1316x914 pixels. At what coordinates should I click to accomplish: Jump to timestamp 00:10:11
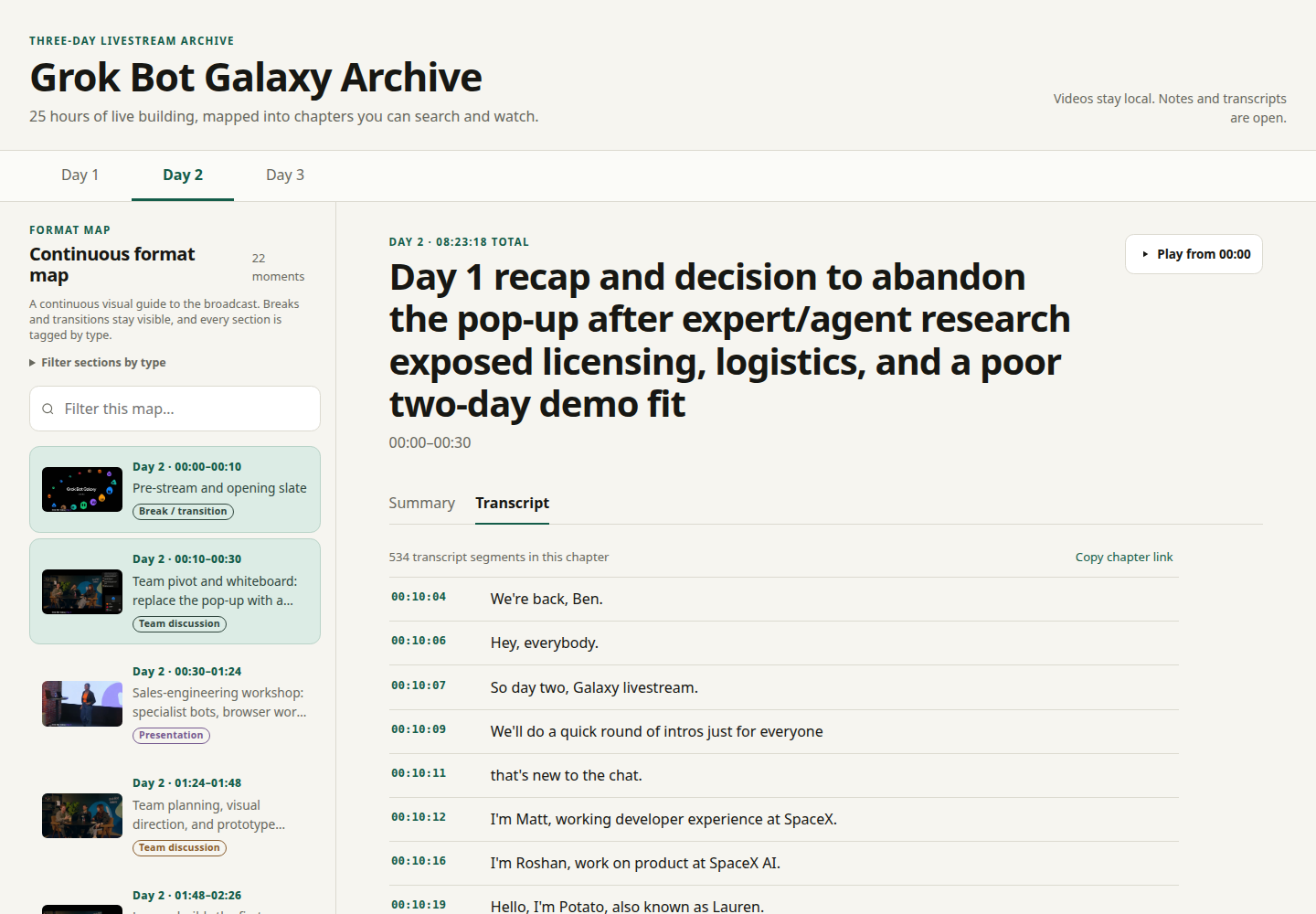click(419, 773)
